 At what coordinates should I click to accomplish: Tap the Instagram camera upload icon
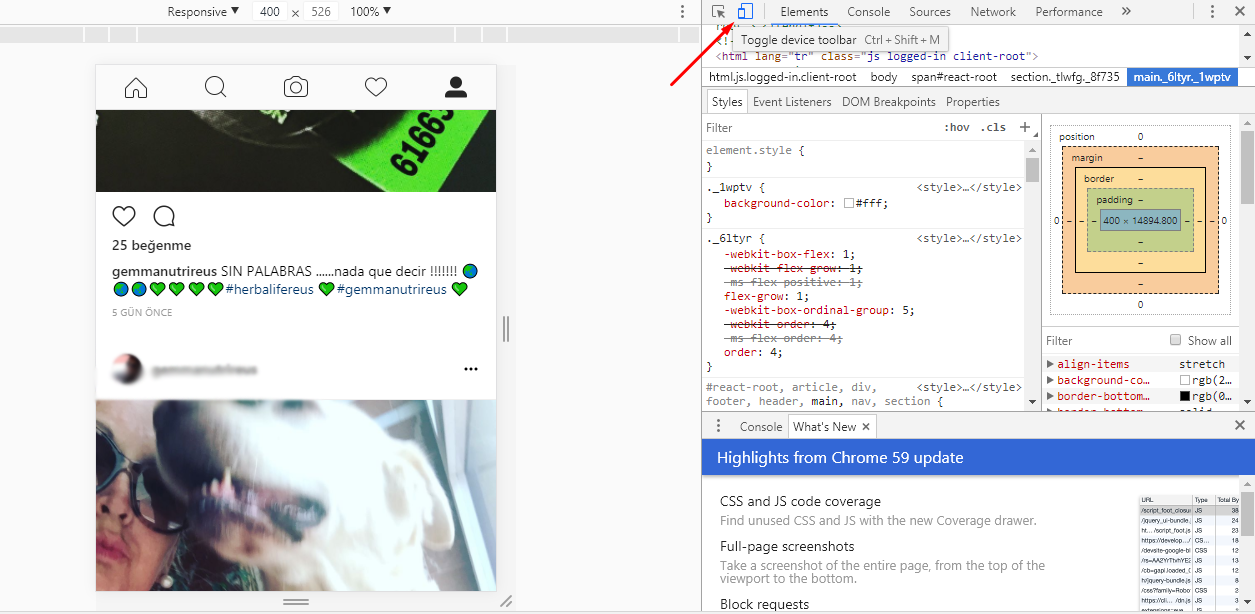296,87
